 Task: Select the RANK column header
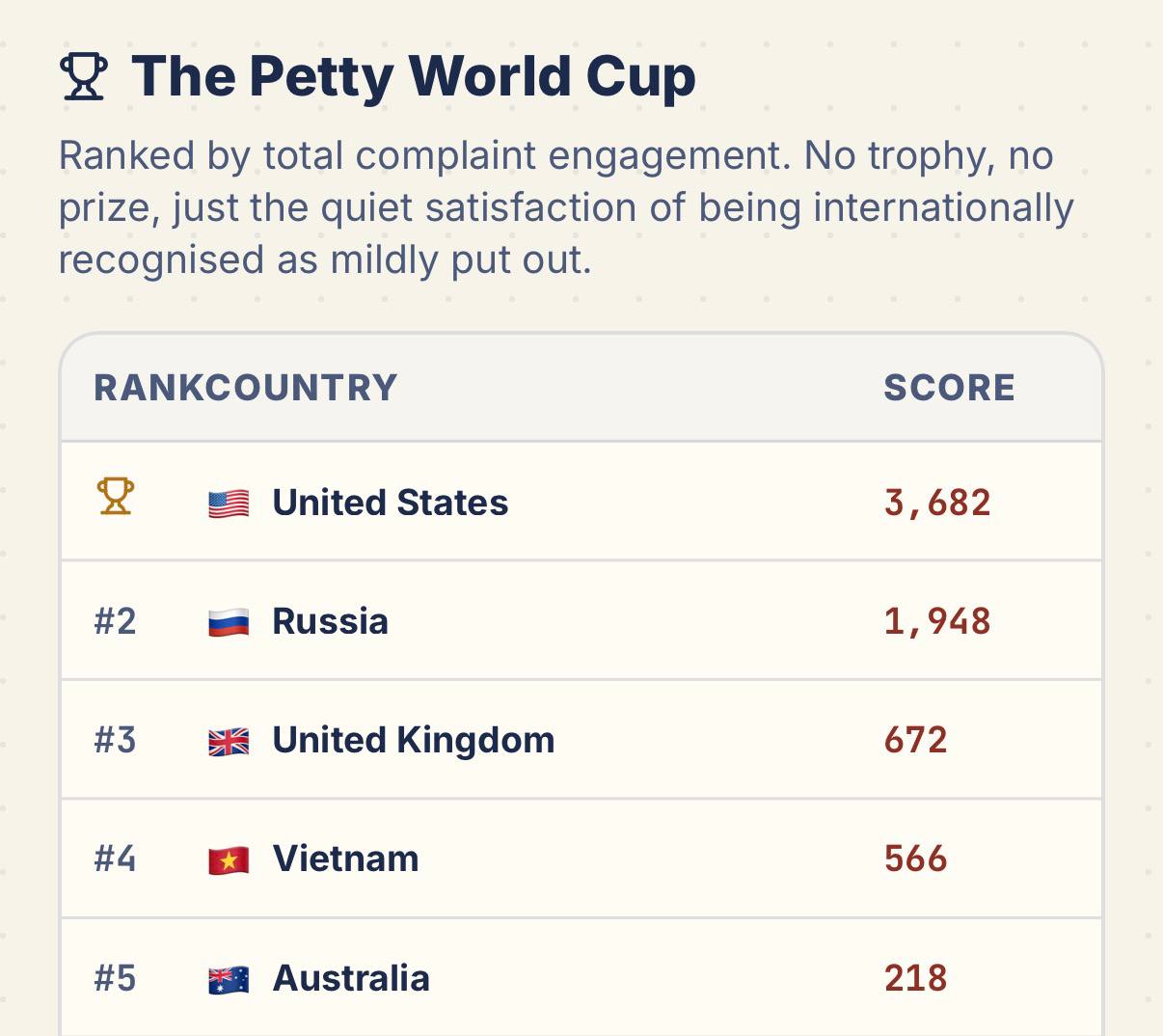149,388
